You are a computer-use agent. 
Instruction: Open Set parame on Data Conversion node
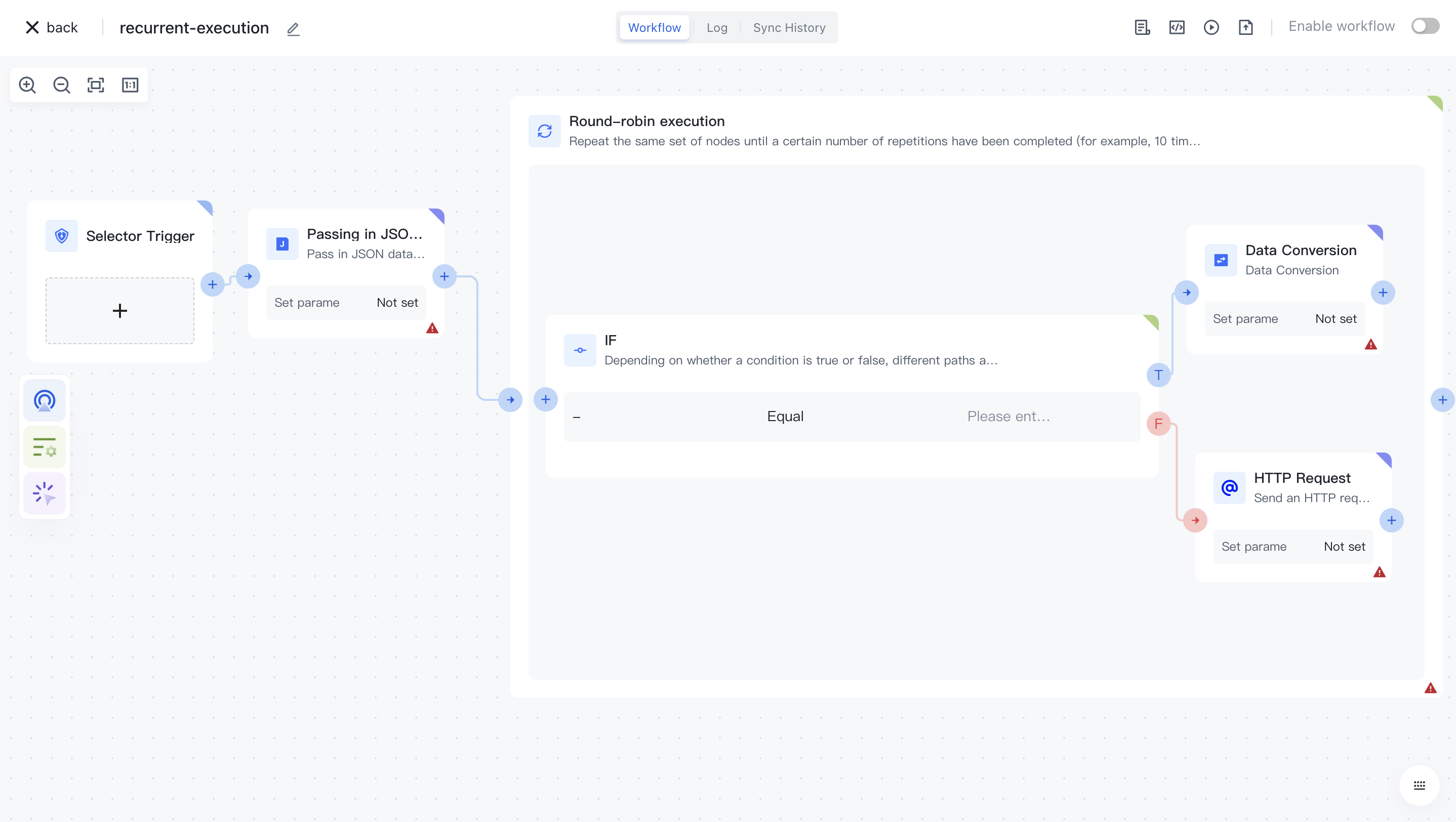pos(1246,318)
